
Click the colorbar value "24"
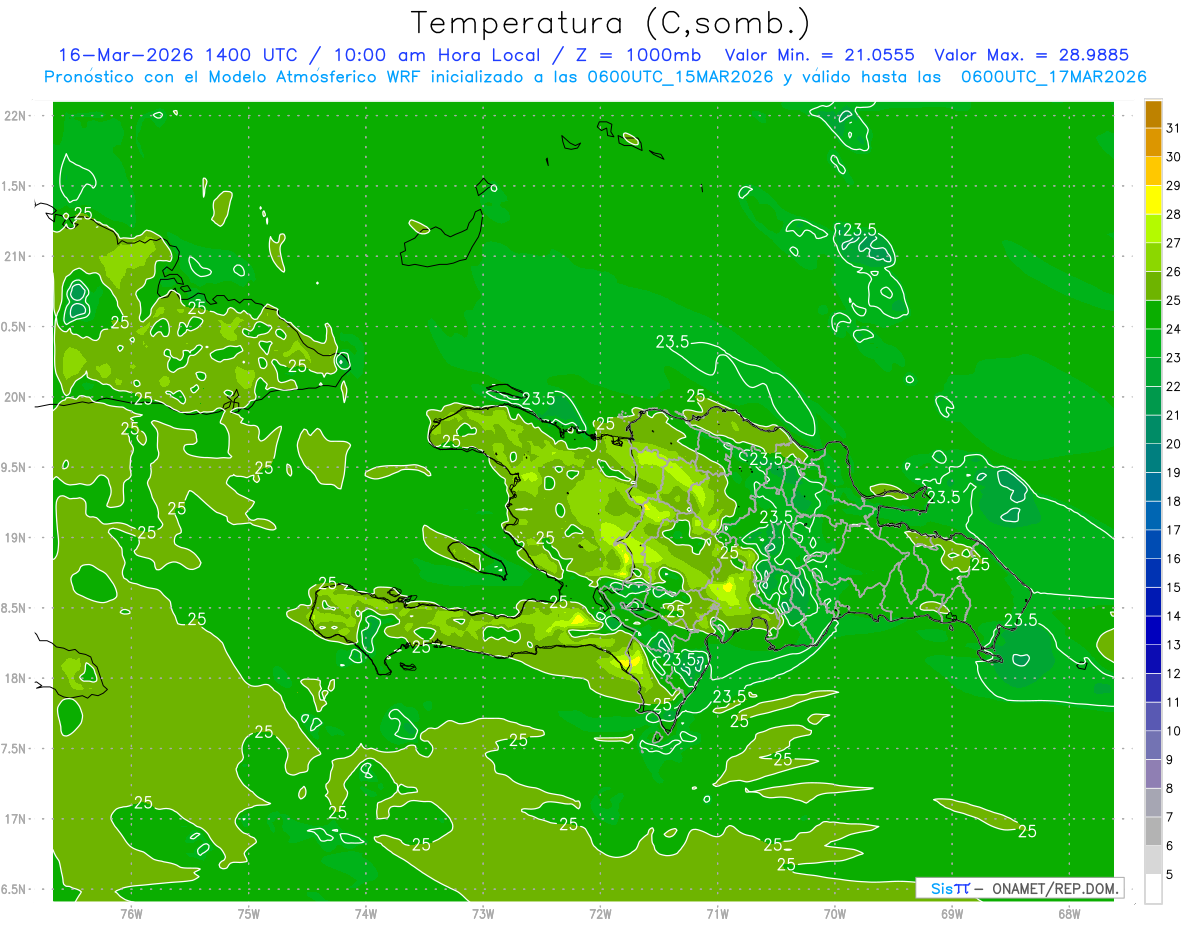1173,329
